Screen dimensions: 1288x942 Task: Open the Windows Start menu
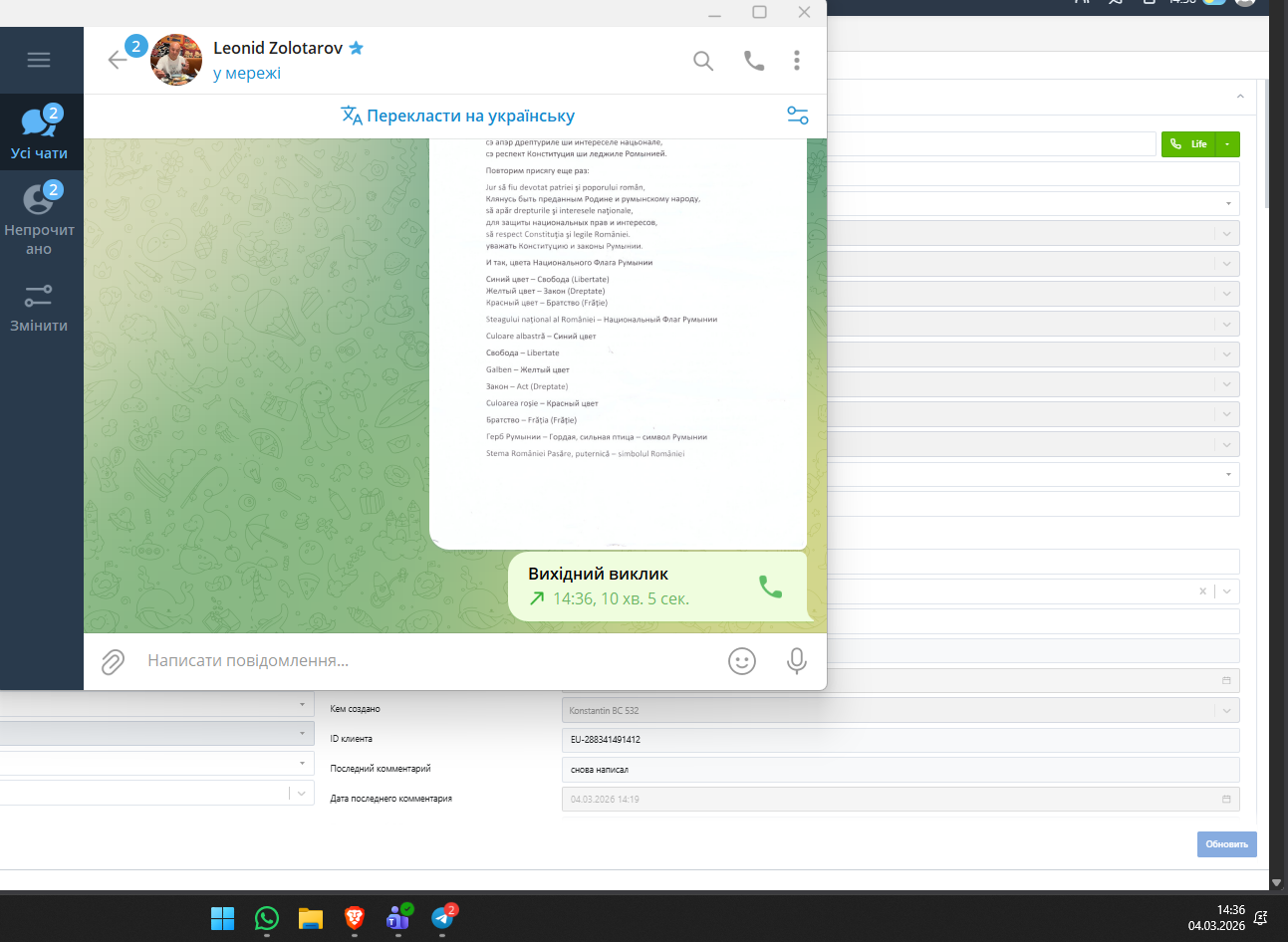click(223, 918)
